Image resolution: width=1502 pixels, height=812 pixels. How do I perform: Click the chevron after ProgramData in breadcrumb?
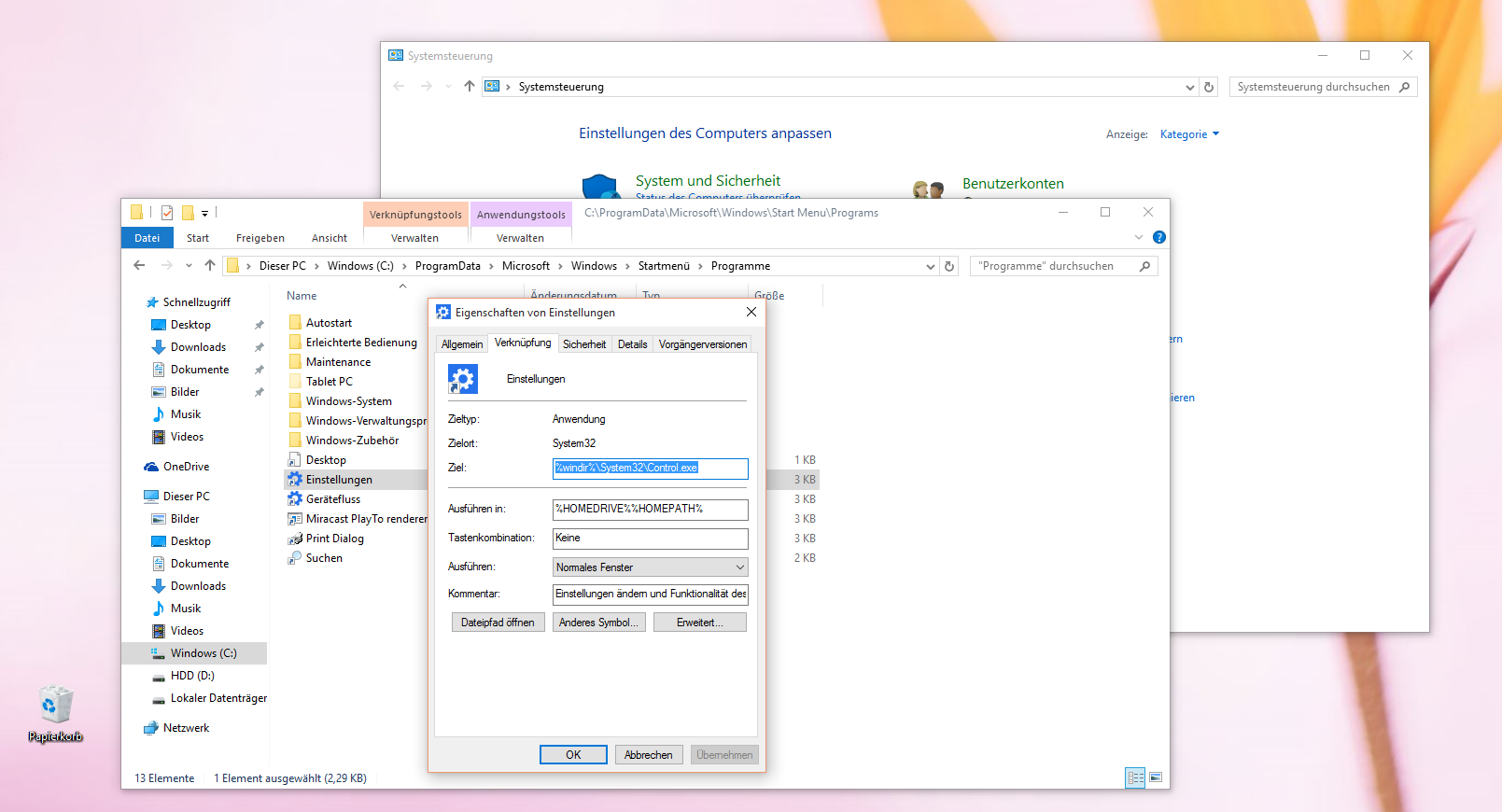coord(492,266)
